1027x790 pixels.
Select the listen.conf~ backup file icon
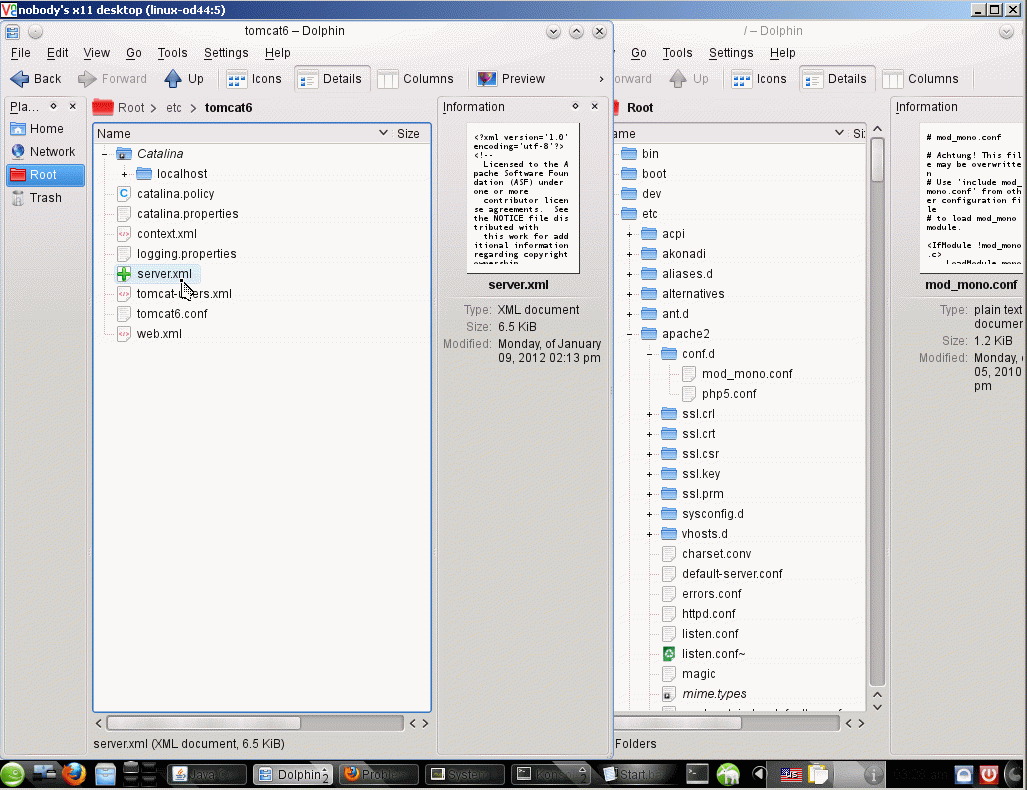coord(669,654)
